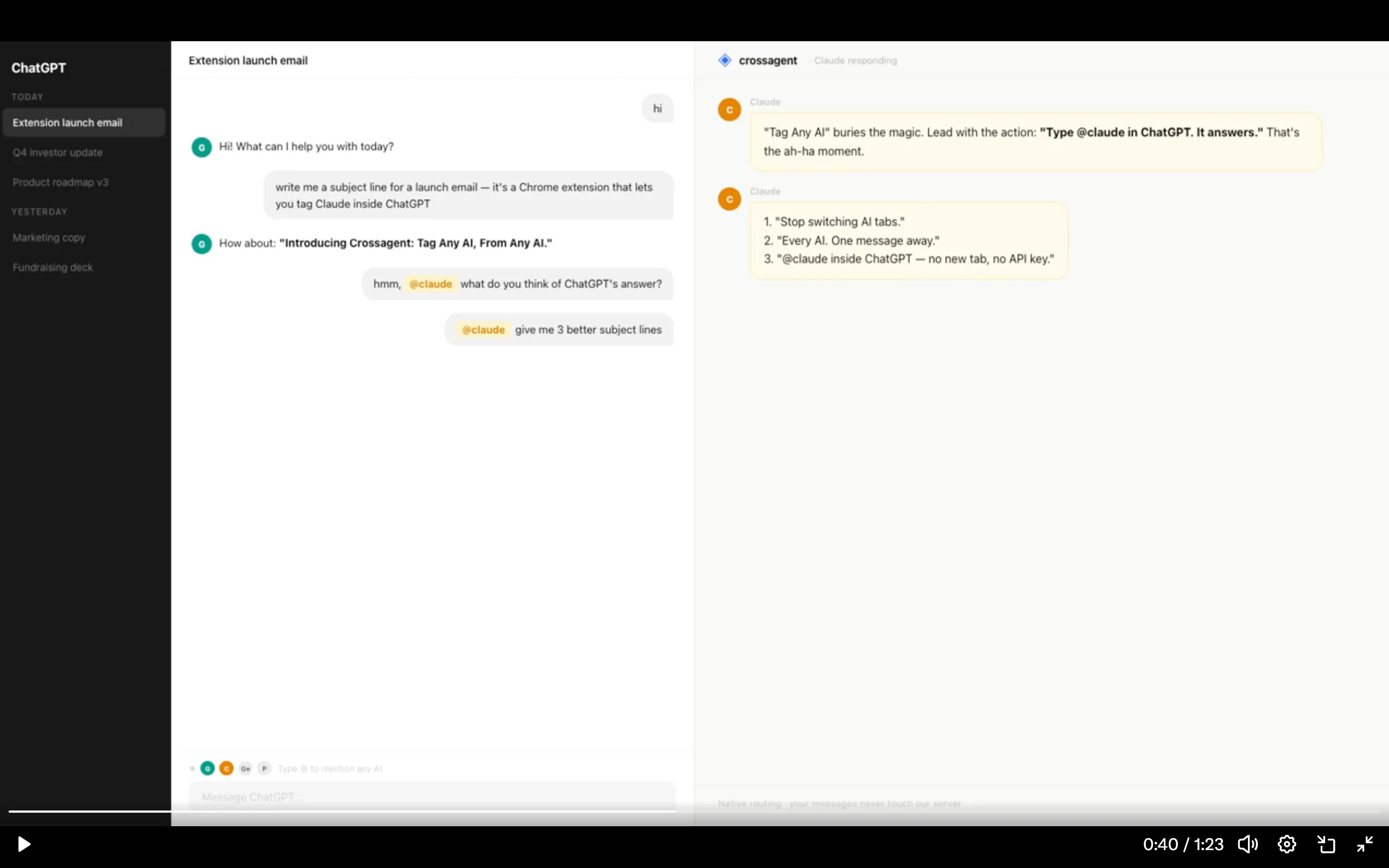Click the ChatGPT title in sidebar
1389x868 pixels.
click(39, 68)
